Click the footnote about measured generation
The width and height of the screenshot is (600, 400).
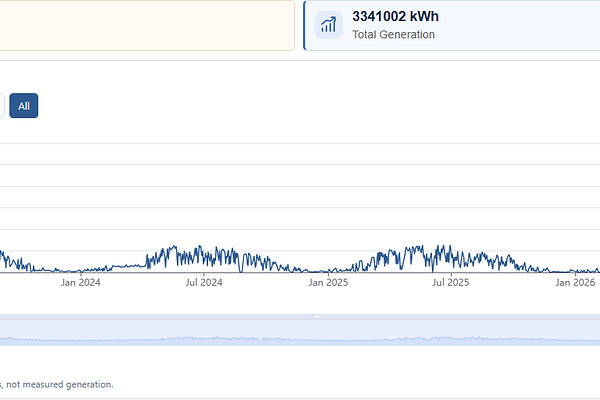[x=57, y=384]
